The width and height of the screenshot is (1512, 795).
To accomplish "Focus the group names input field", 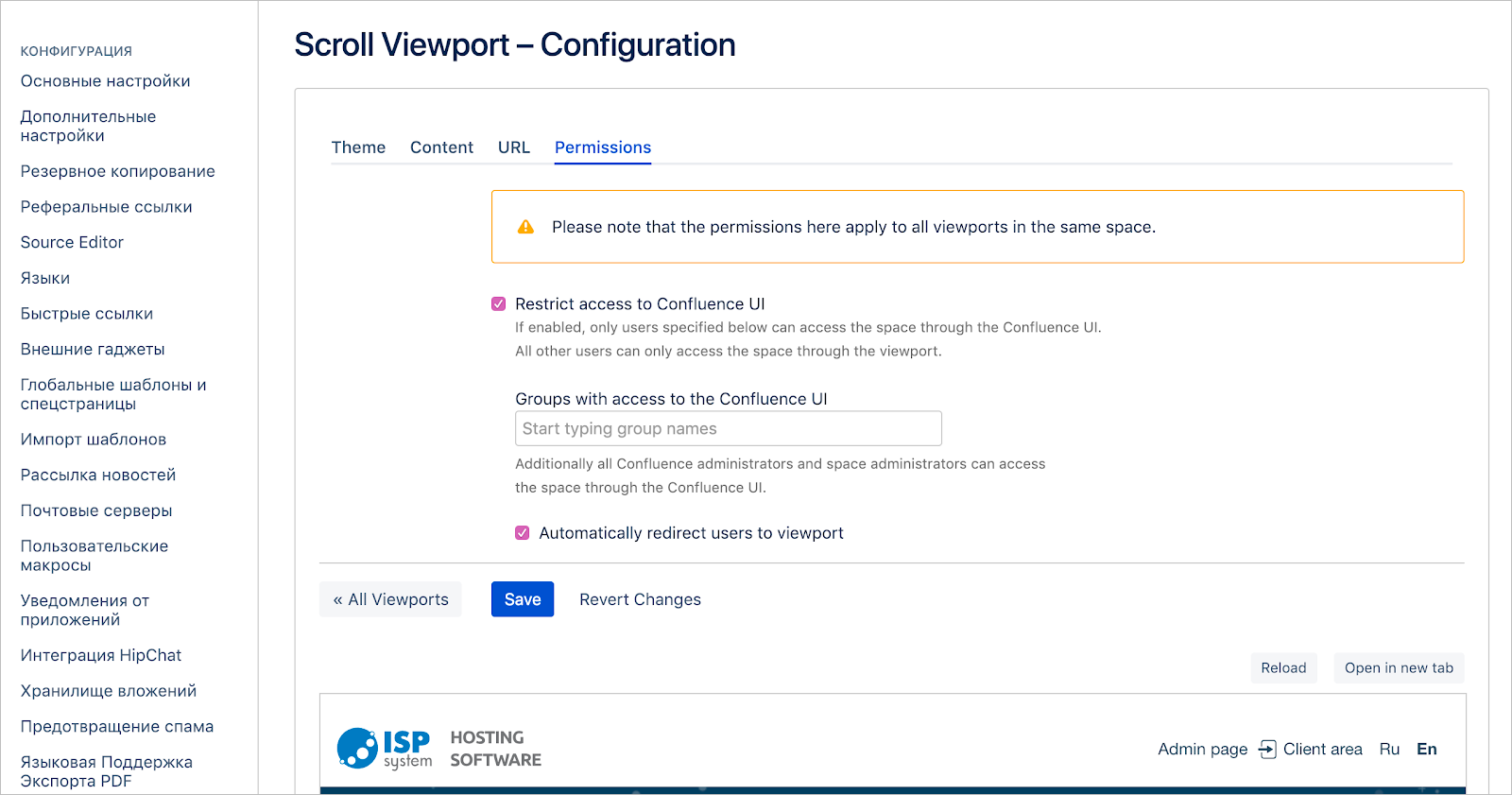I will [729, 428].
